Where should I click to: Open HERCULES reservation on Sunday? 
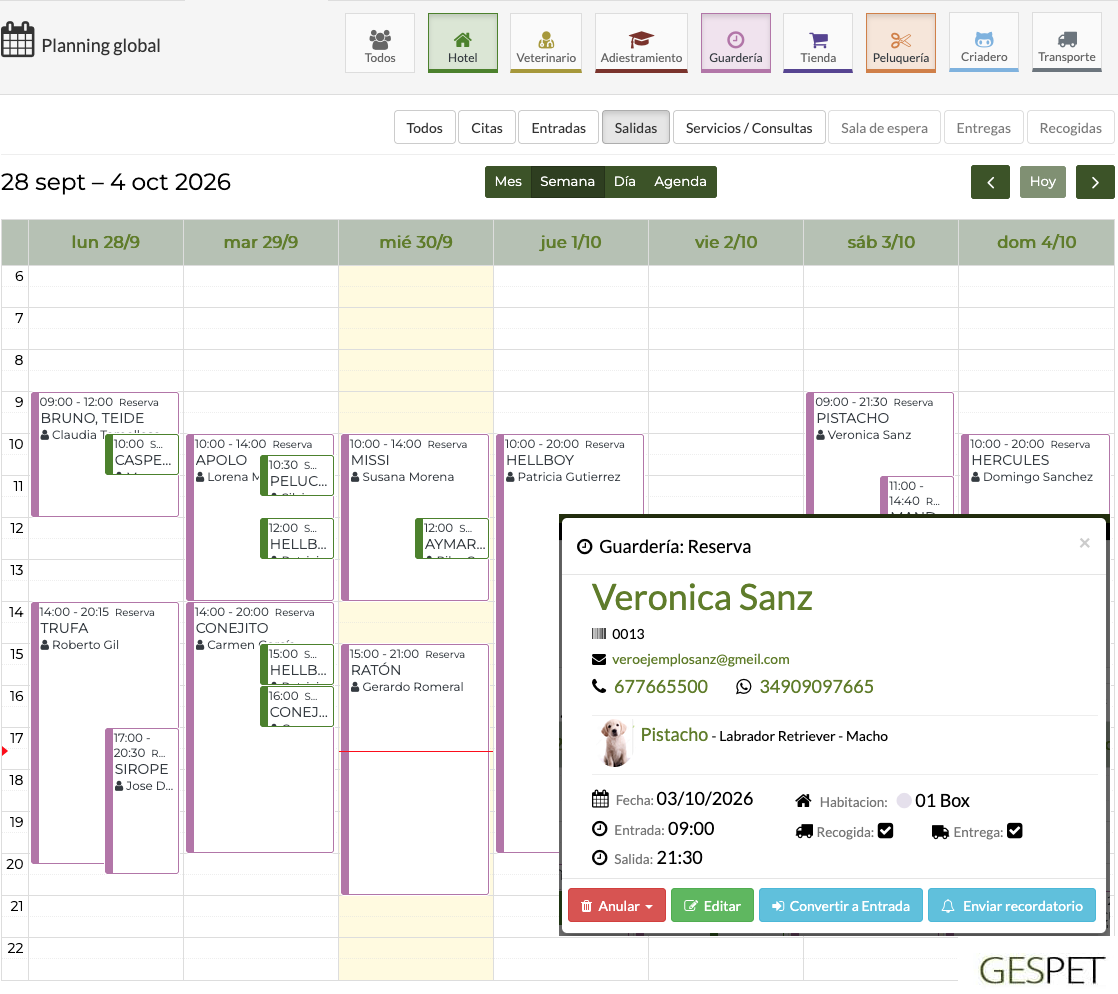tap(1035, 473)
